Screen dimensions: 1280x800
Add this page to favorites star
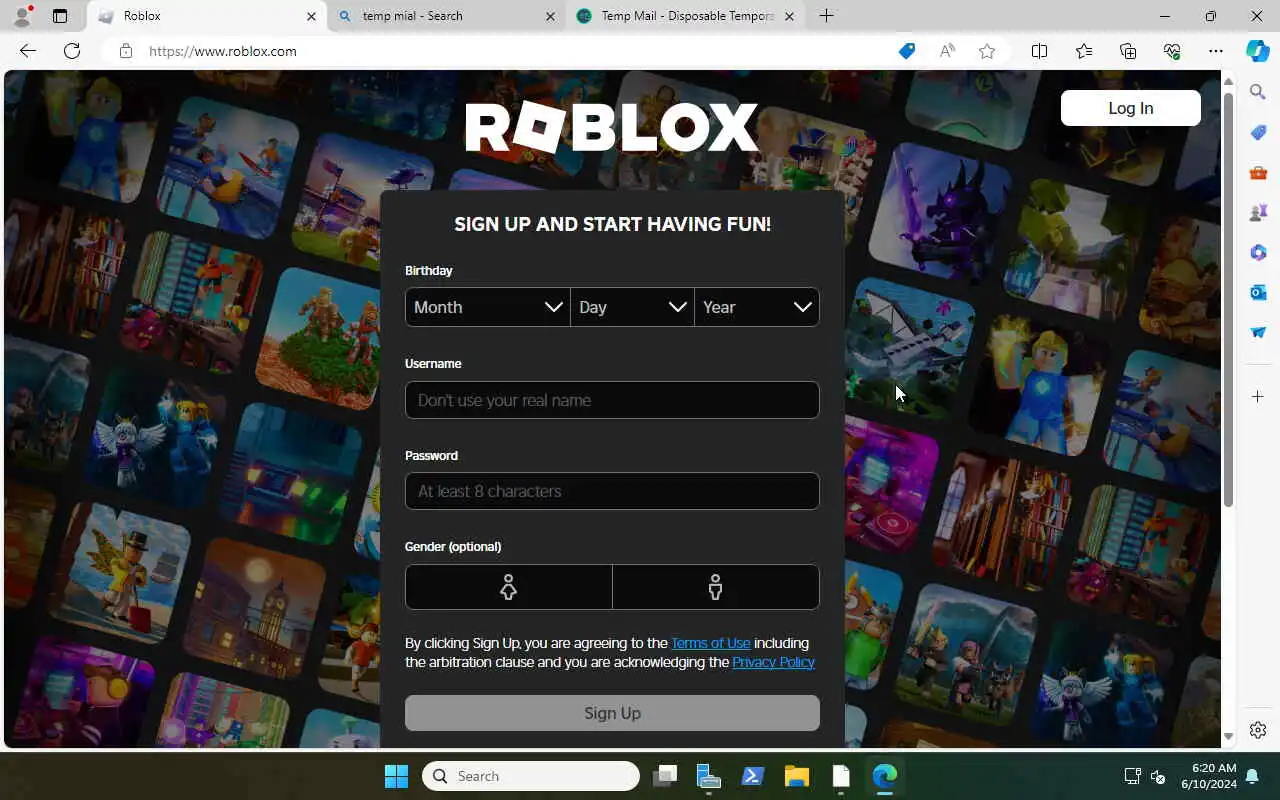click(987, 51)
